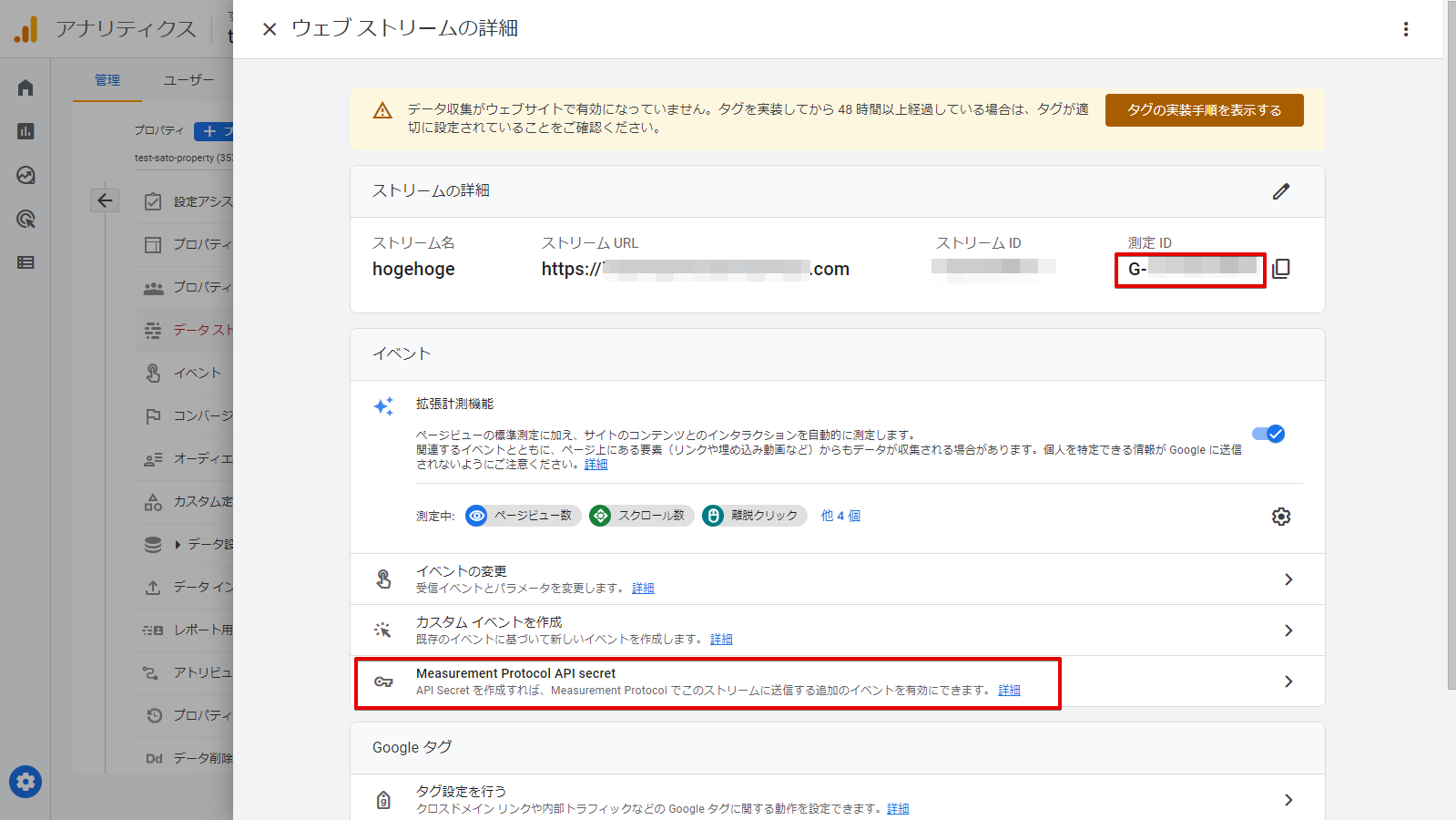Open the イベントの変更 row
The width and height of the screenshot is (1456, 820).
(837, 579)
